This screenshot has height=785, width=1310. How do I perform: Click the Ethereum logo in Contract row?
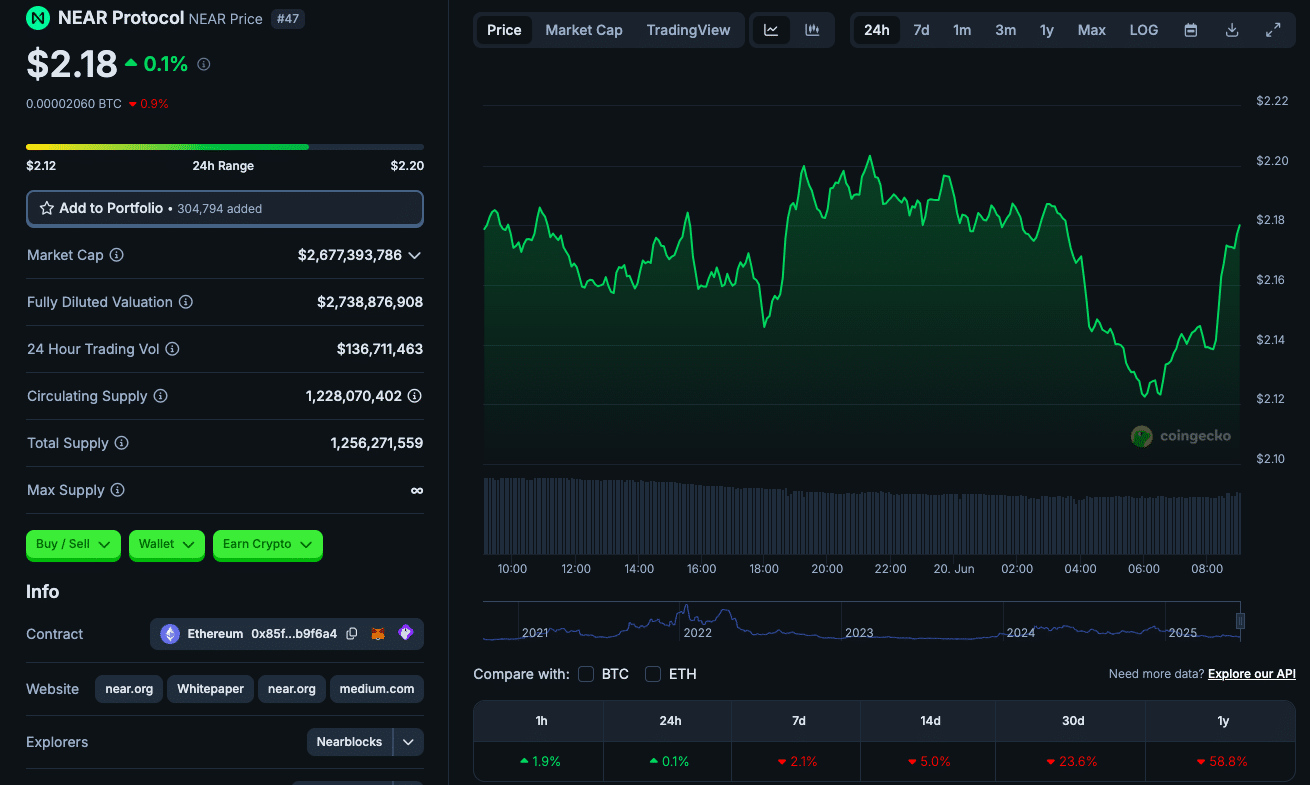point(170,634)
